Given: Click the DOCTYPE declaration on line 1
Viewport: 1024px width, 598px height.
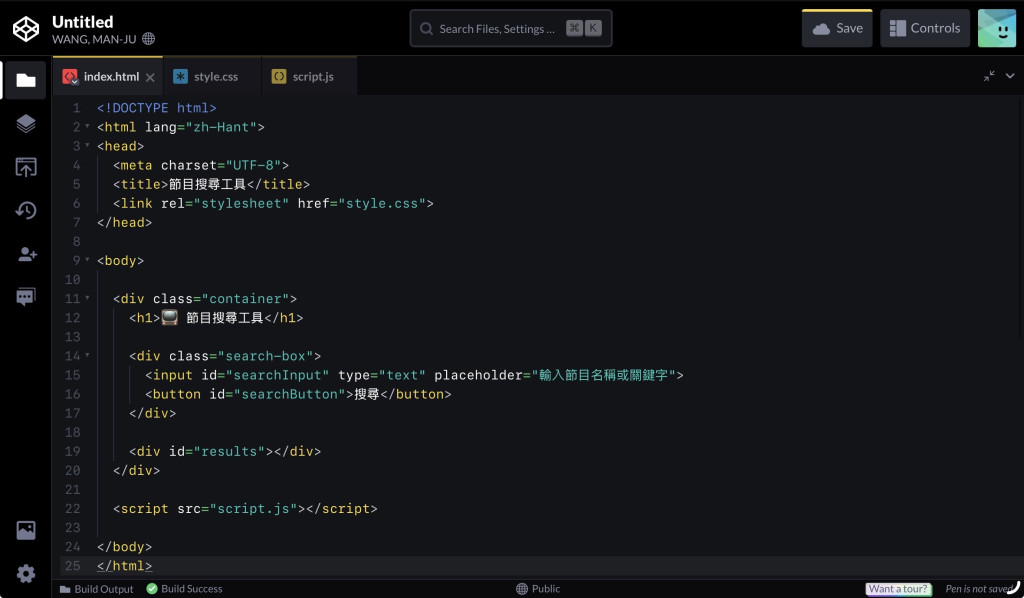Looking at the screenshot, I should (x=157, y=108).
